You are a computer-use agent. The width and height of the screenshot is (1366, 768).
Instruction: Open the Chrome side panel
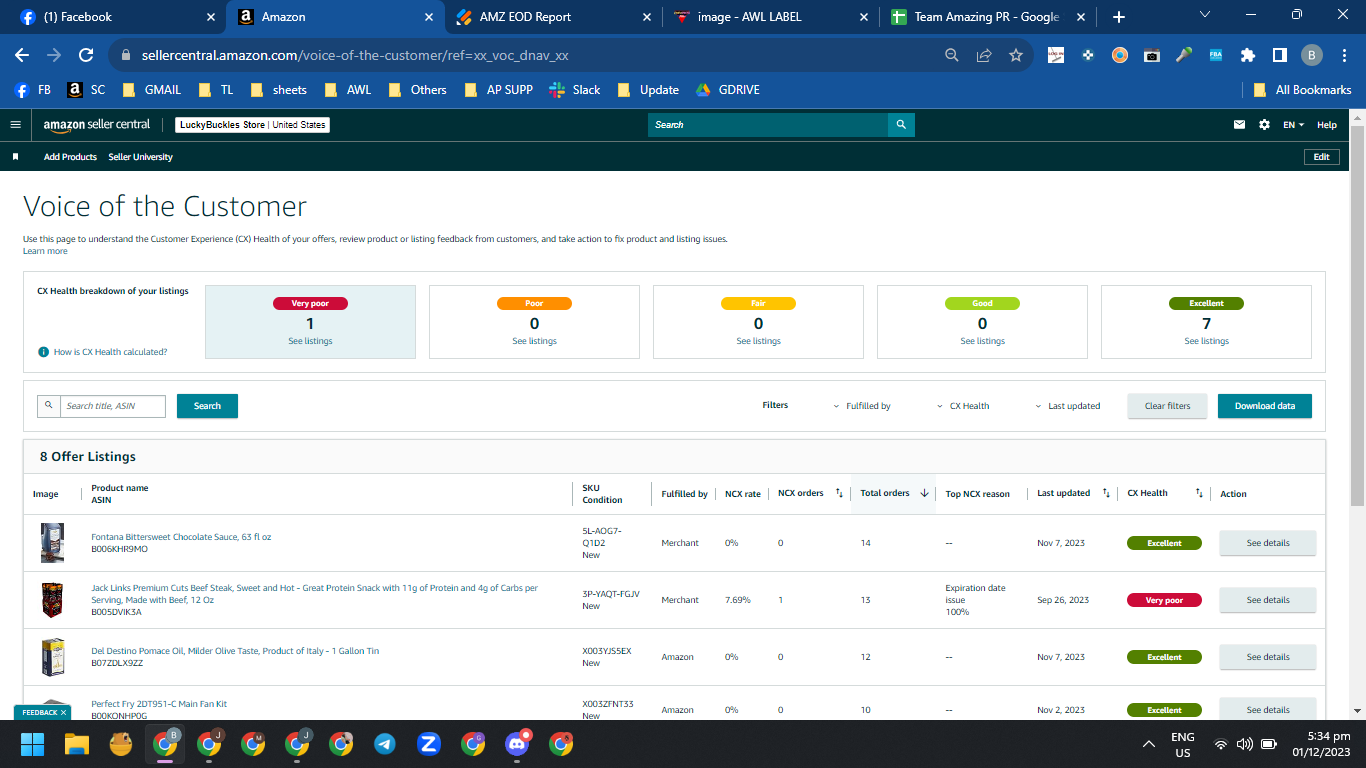tap(1280, 55)
